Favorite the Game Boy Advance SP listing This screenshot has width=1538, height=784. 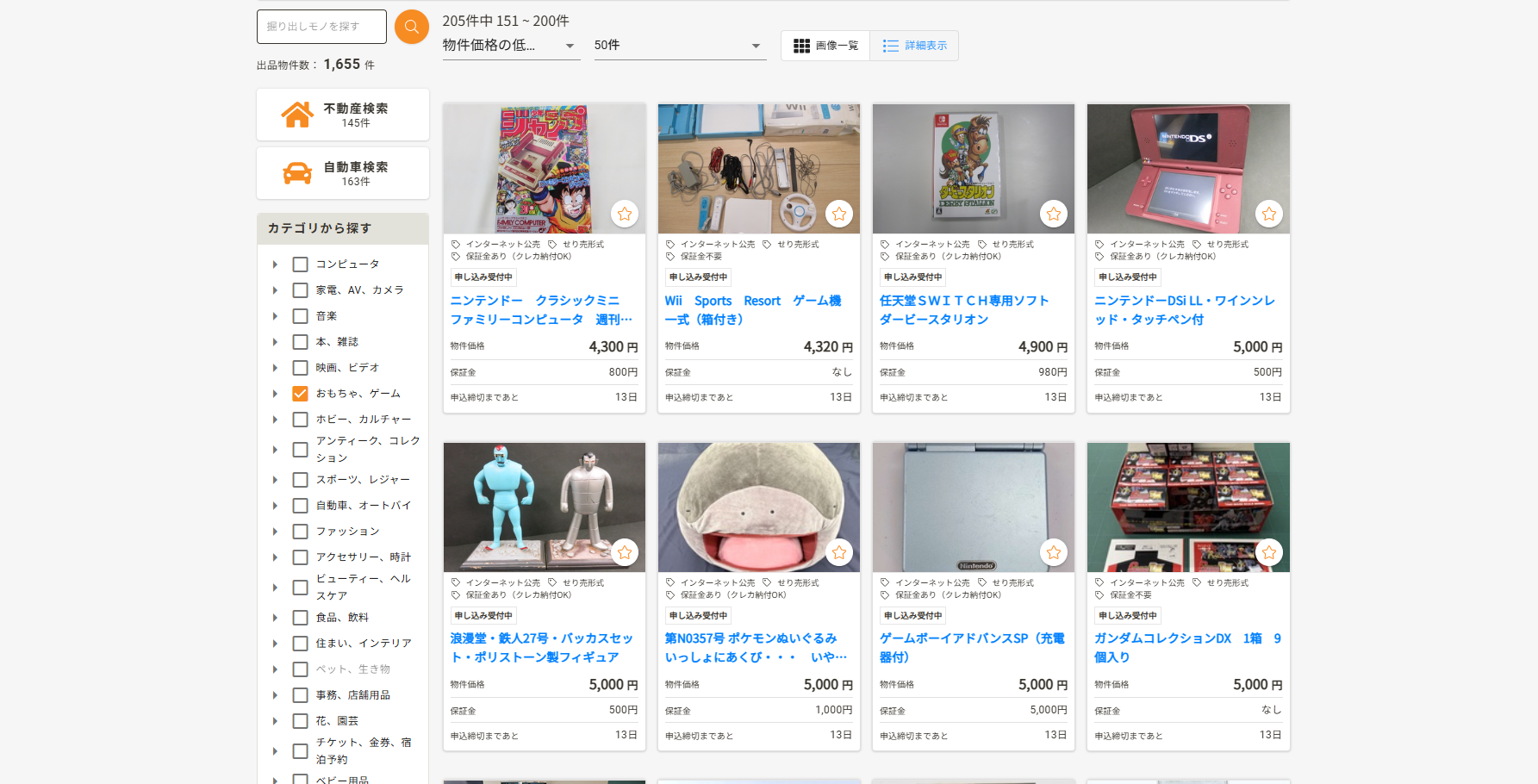(x=1053, y=552)
